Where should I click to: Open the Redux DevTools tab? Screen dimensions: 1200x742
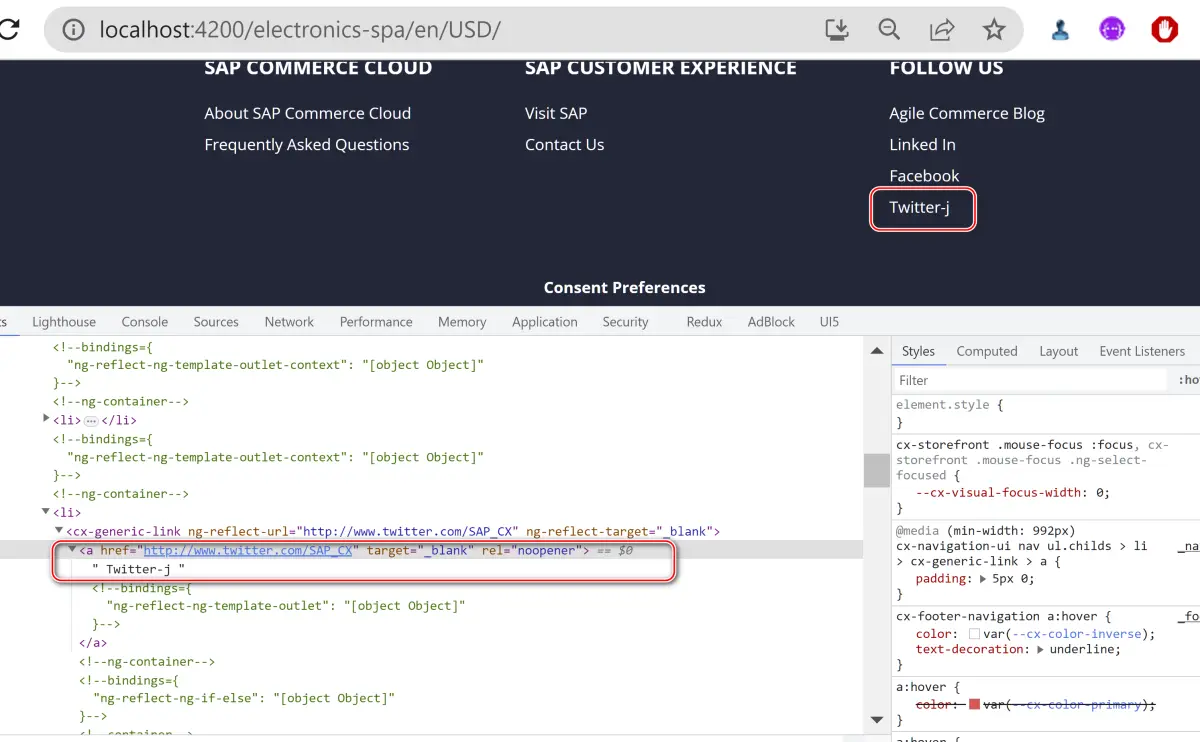tap(704, 321)
